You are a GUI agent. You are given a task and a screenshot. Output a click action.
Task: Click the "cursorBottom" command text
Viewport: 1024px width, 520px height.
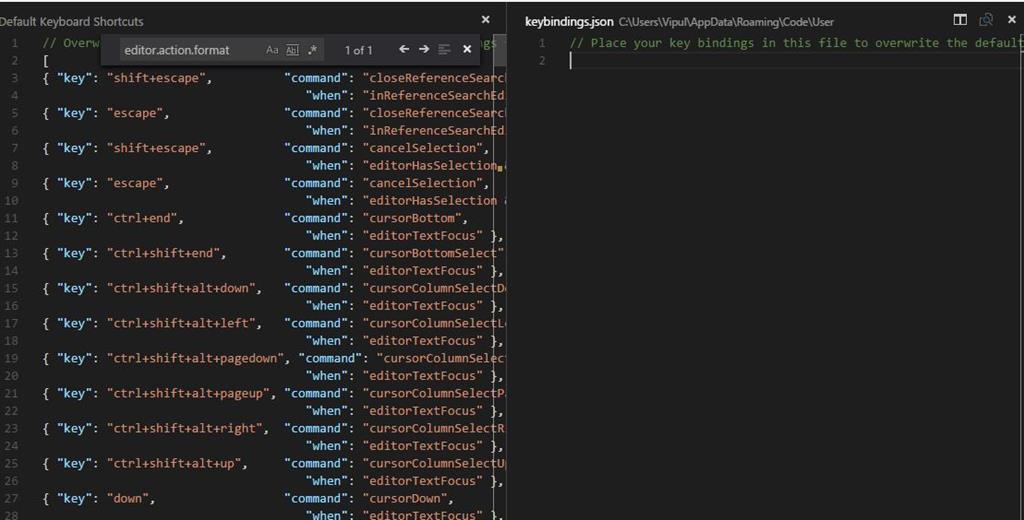[411, 218]
